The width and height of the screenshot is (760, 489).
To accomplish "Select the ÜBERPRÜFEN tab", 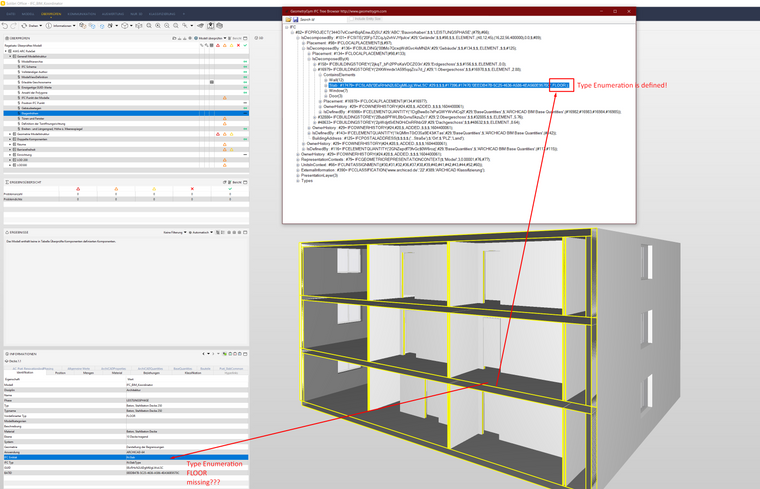I will coord(51,14).
